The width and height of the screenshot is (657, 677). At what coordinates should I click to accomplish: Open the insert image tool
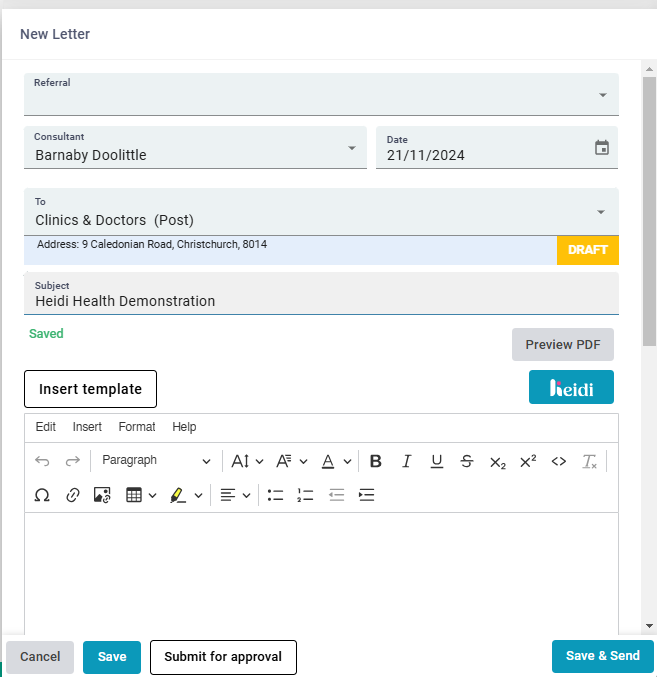point(102,495)
